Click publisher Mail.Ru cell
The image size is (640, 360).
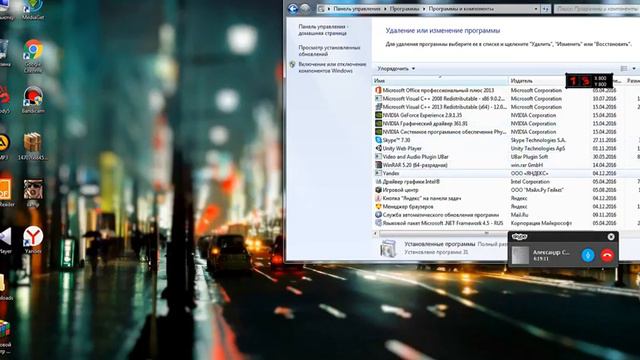tap(519, 215)
